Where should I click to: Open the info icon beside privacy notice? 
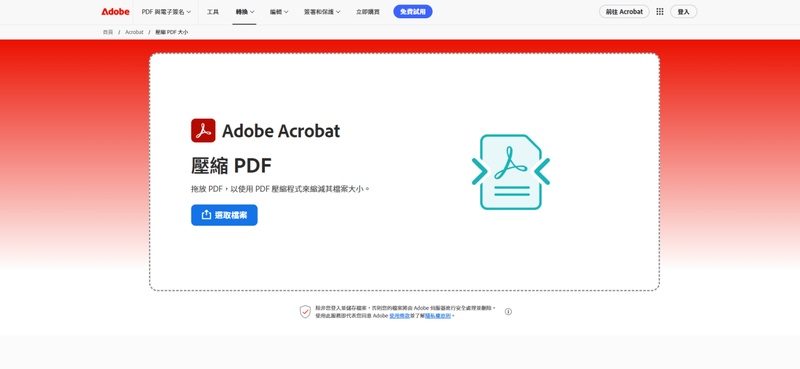coord(508,311)
